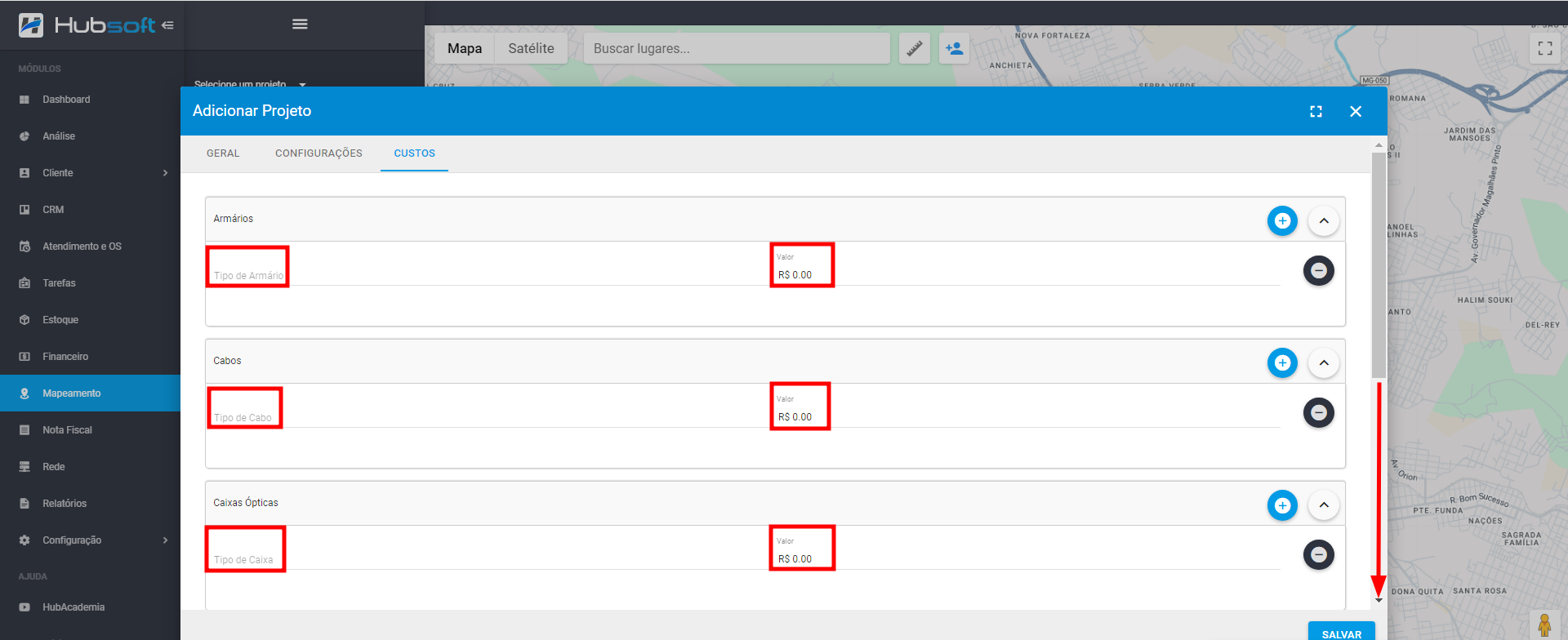This screenshot has width=1568, height=640.
Task: Open the CRM sidebar icon
Action: [x=24, y=210]
